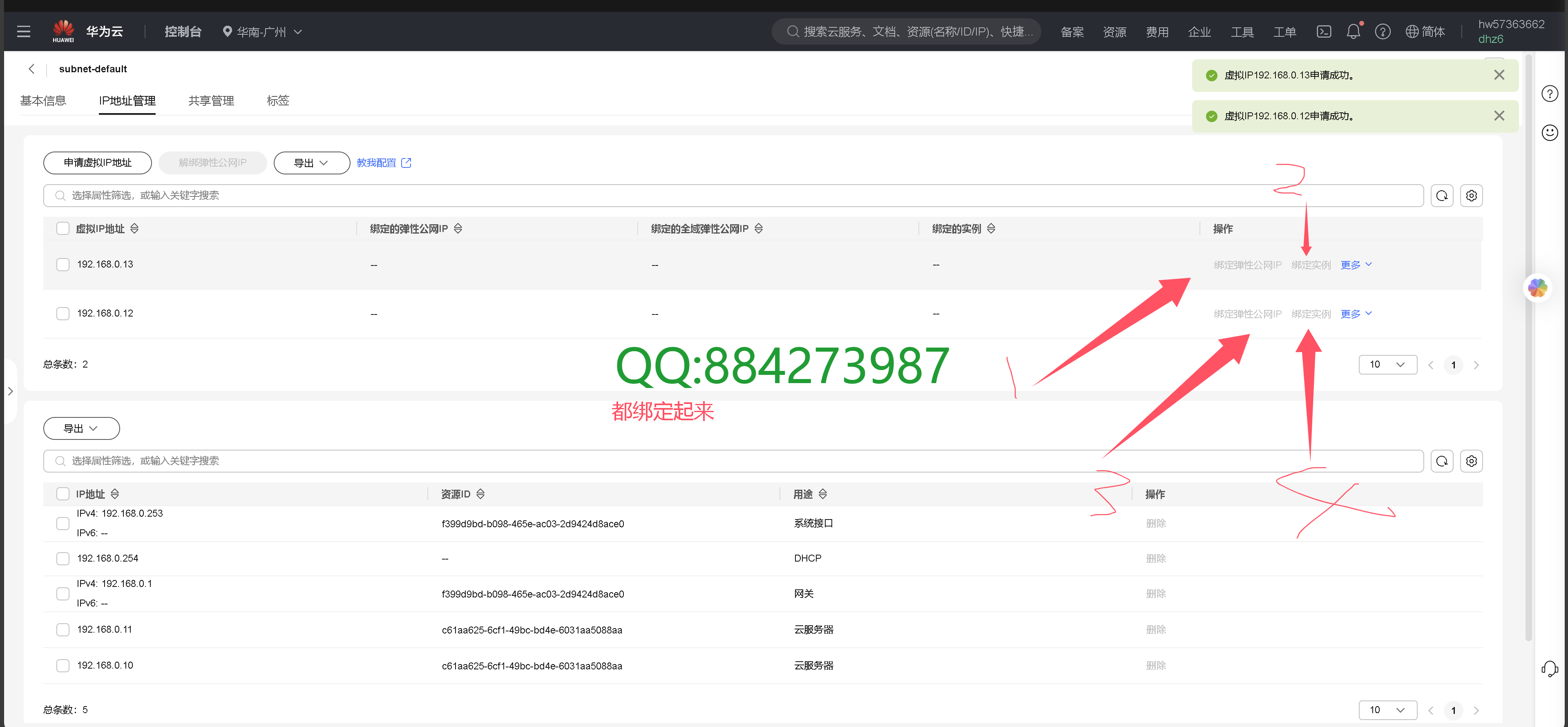
Task: Sort the lower table by 用途
Action: (822, 494)
